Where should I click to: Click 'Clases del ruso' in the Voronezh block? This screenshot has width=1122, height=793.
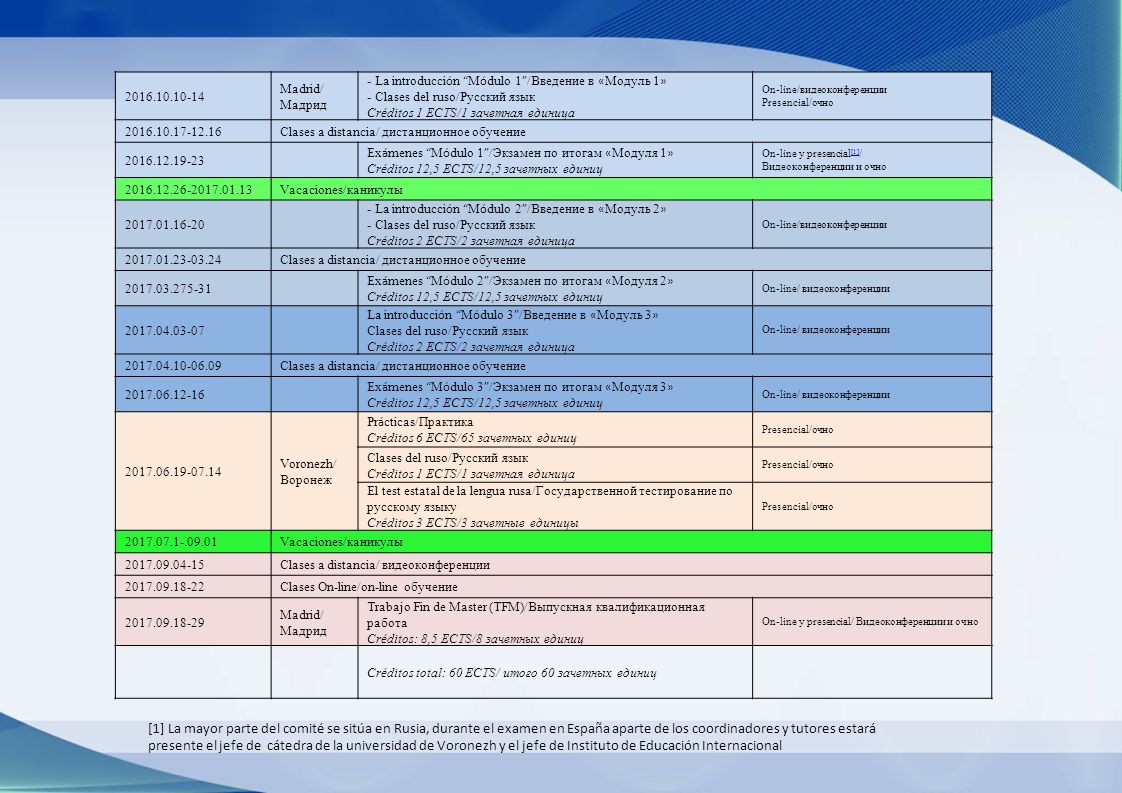(x=448, y=457)
